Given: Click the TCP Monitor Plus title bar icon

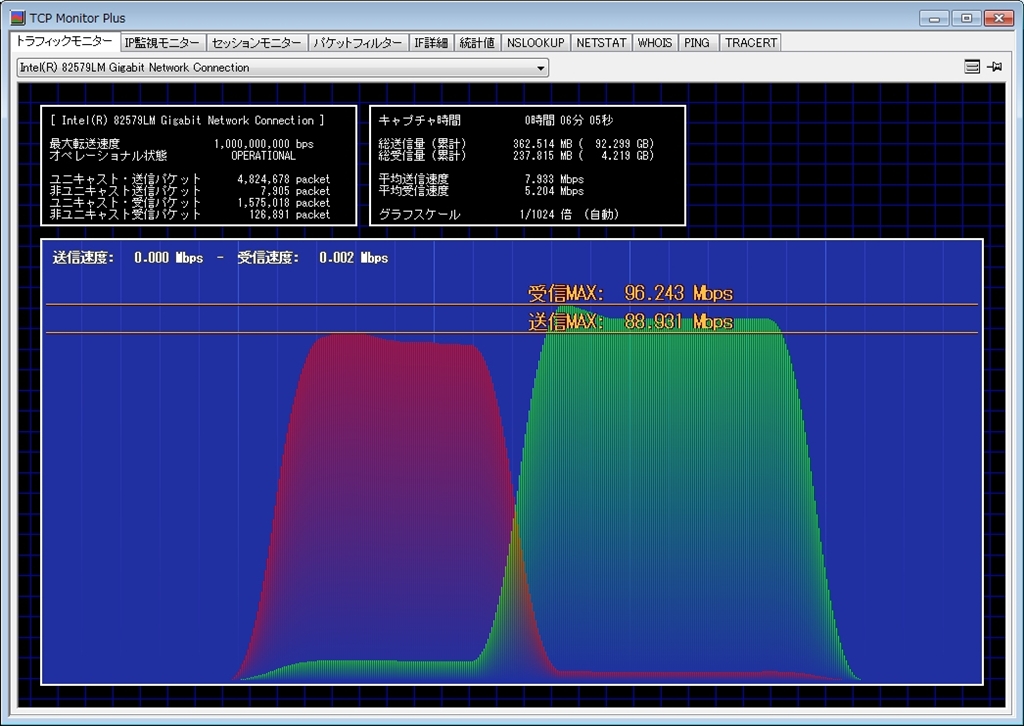Looking at the screenshot, I should 17,18.
